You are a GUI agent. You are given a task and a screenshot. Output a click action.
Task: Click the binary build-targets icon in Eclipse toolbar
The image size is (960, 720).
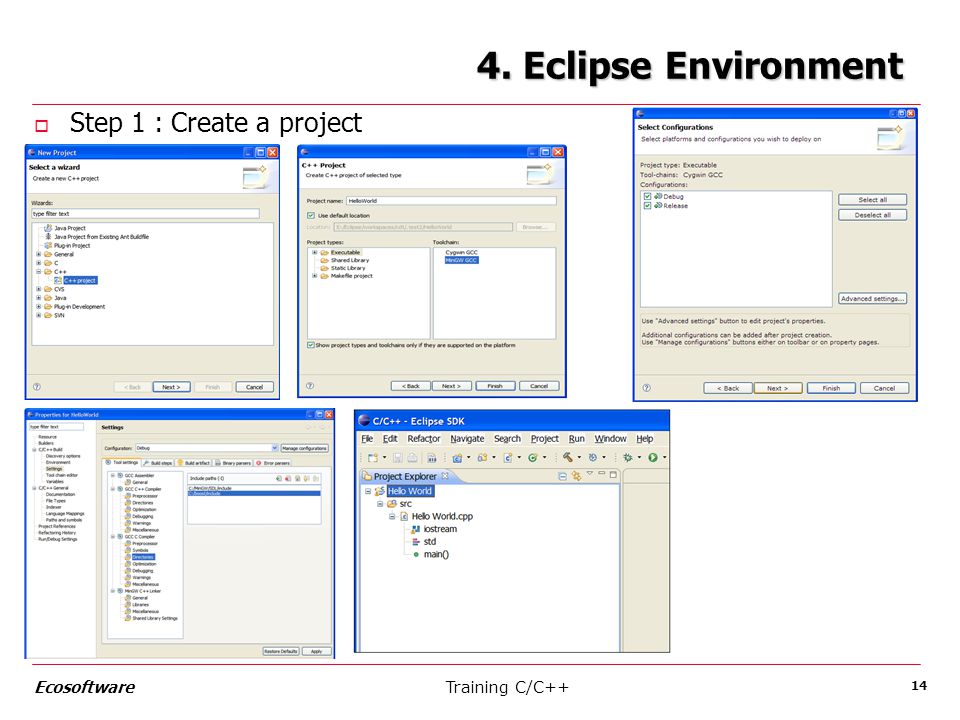tap(432, 457)
